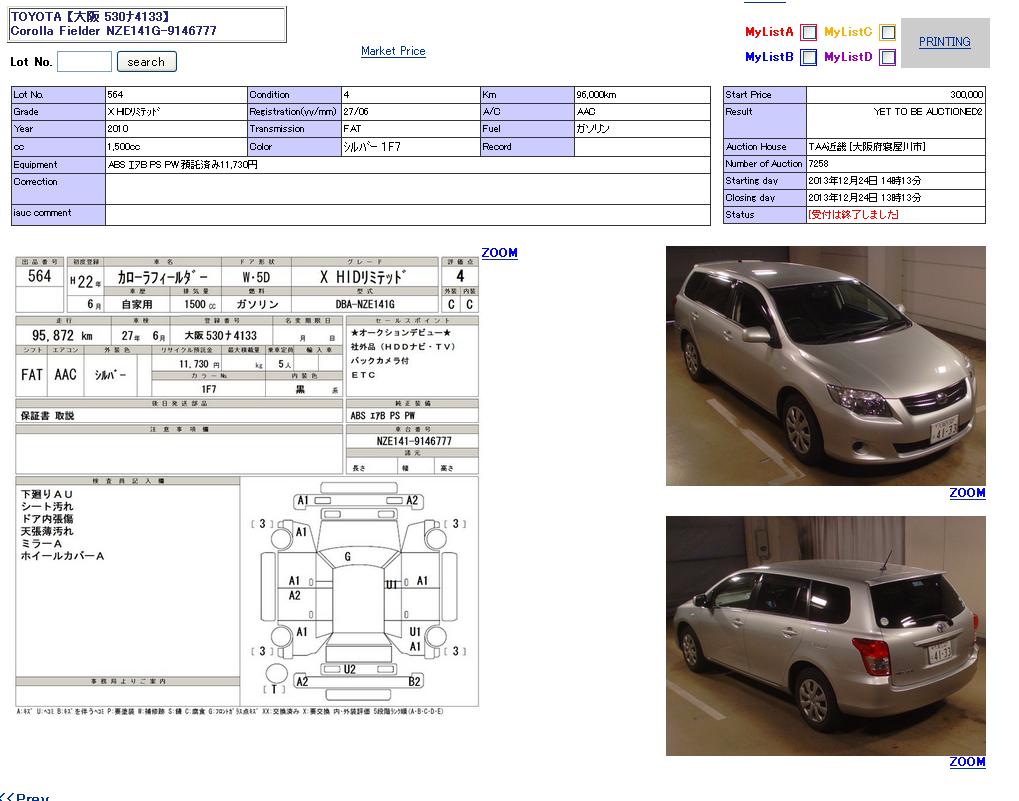The width and height of the screenshot is (1019, 801).
Task: Click the vehicle title box showing Corolla Fielder
Action: (147, 24)
